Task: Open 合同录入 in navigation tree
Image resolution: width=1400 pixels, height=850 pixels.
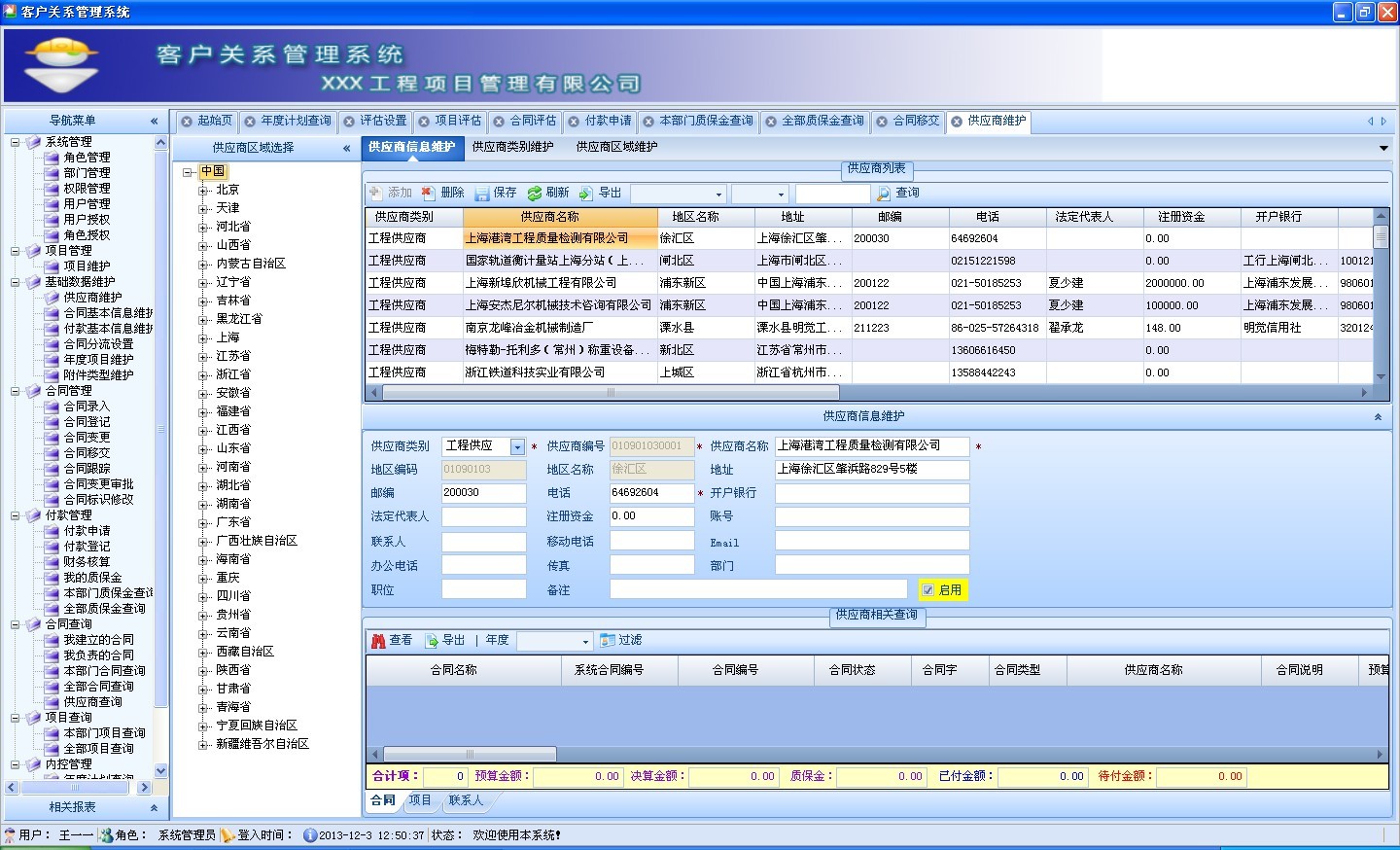Action: pos(87,407)
